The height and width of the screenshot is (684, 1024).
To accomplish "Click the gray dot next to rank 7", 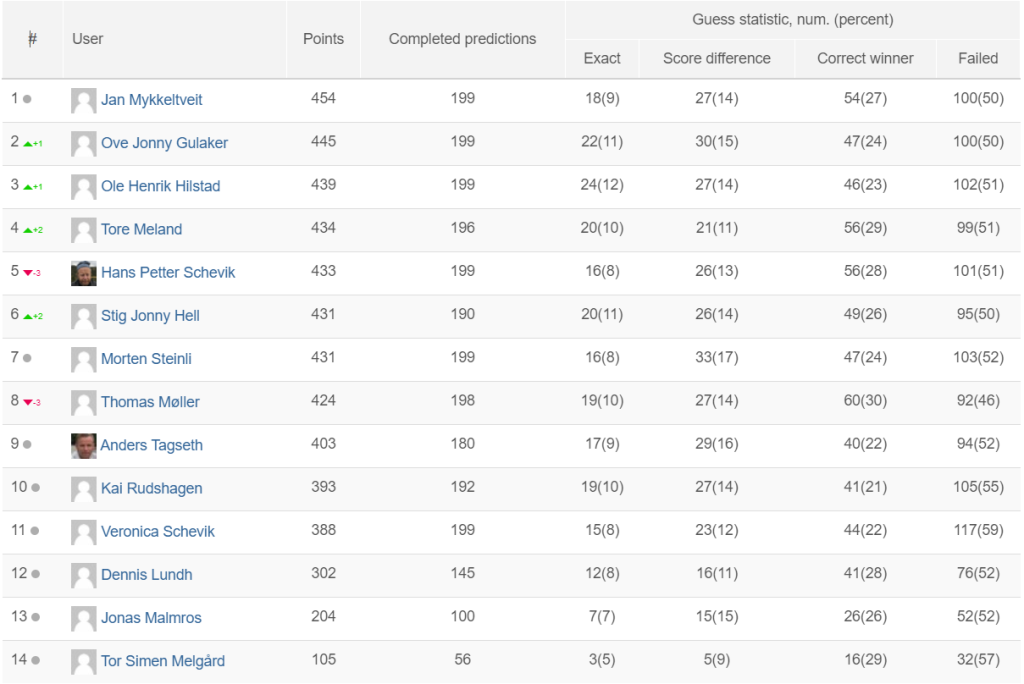I will click(x=27, y=358).
